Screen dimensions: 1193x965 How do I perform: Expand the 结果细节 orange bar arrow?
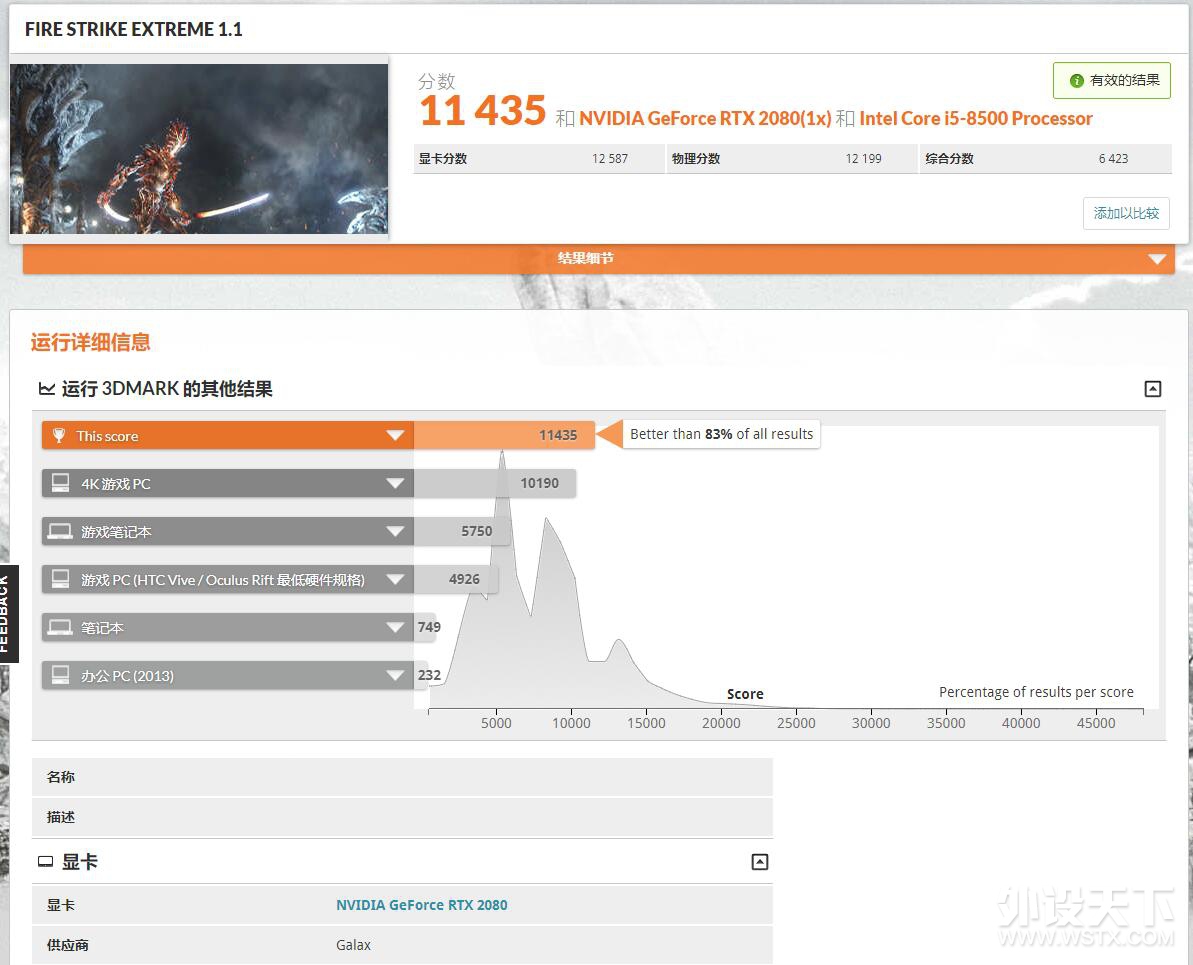pyautogui.click(x=1157, y=259)
